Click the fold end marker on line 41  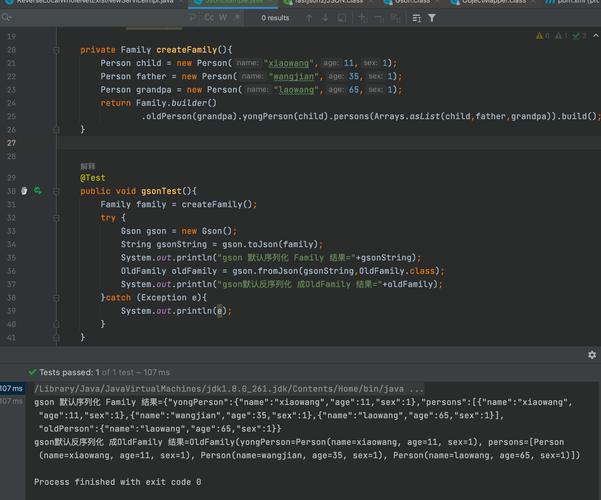(56, 337)
